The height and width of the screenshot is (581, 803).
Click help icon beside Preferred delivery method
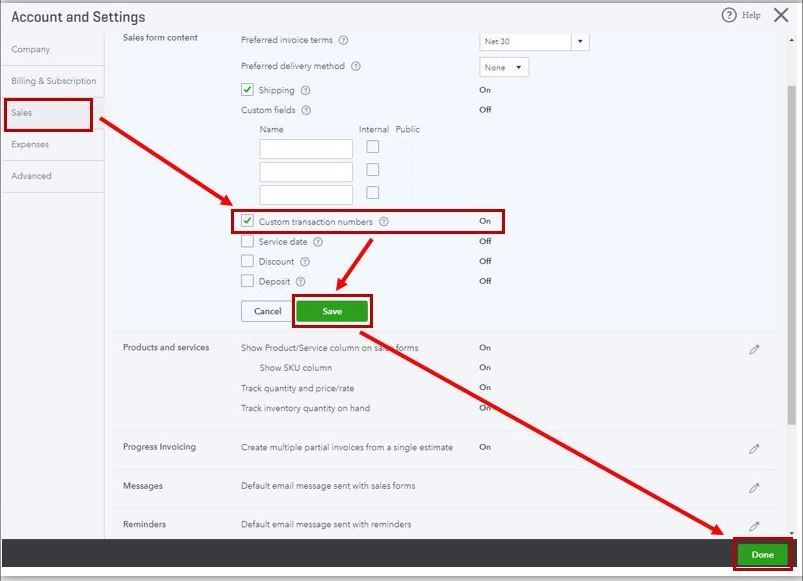[355, 66]
